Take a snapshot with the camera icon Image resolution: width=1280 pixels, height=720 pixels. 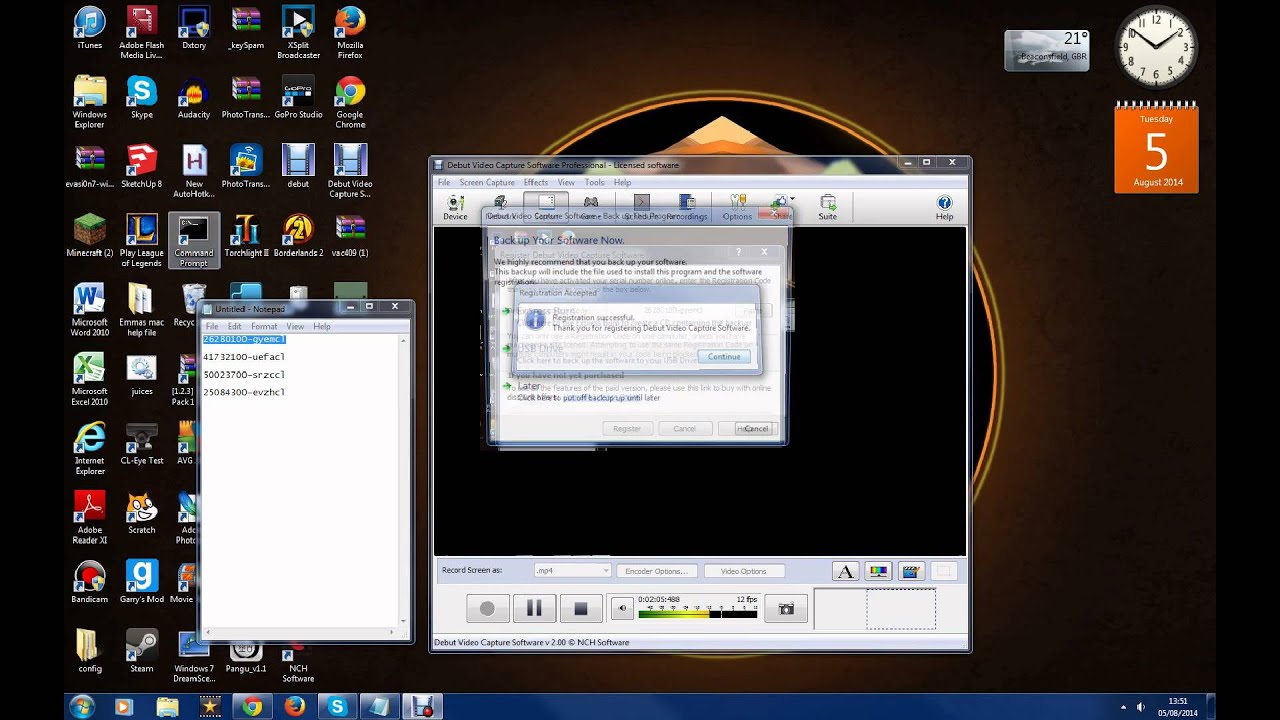click(786, 608)
